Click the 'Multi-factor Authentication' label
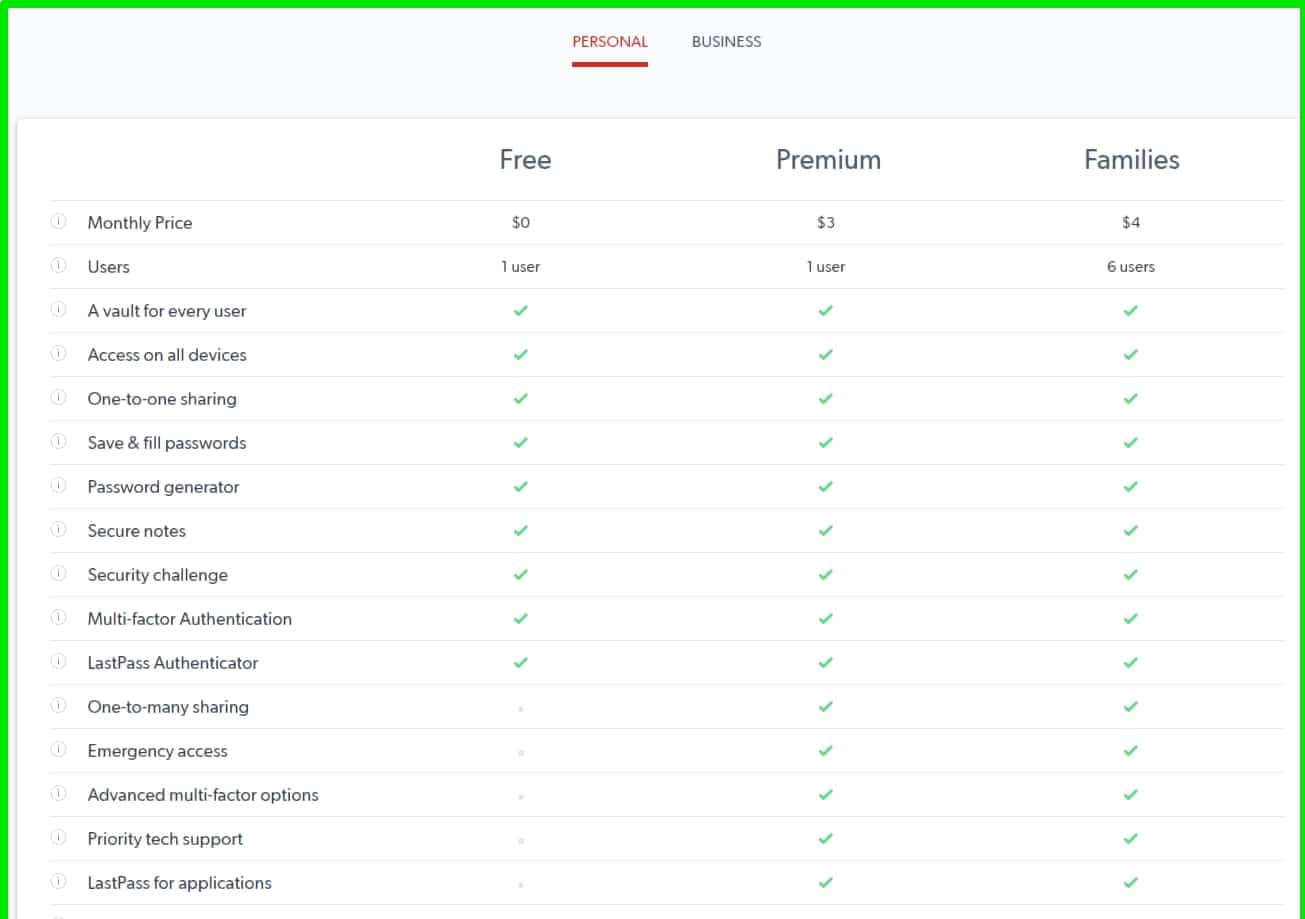 click(x=190, y=619)
